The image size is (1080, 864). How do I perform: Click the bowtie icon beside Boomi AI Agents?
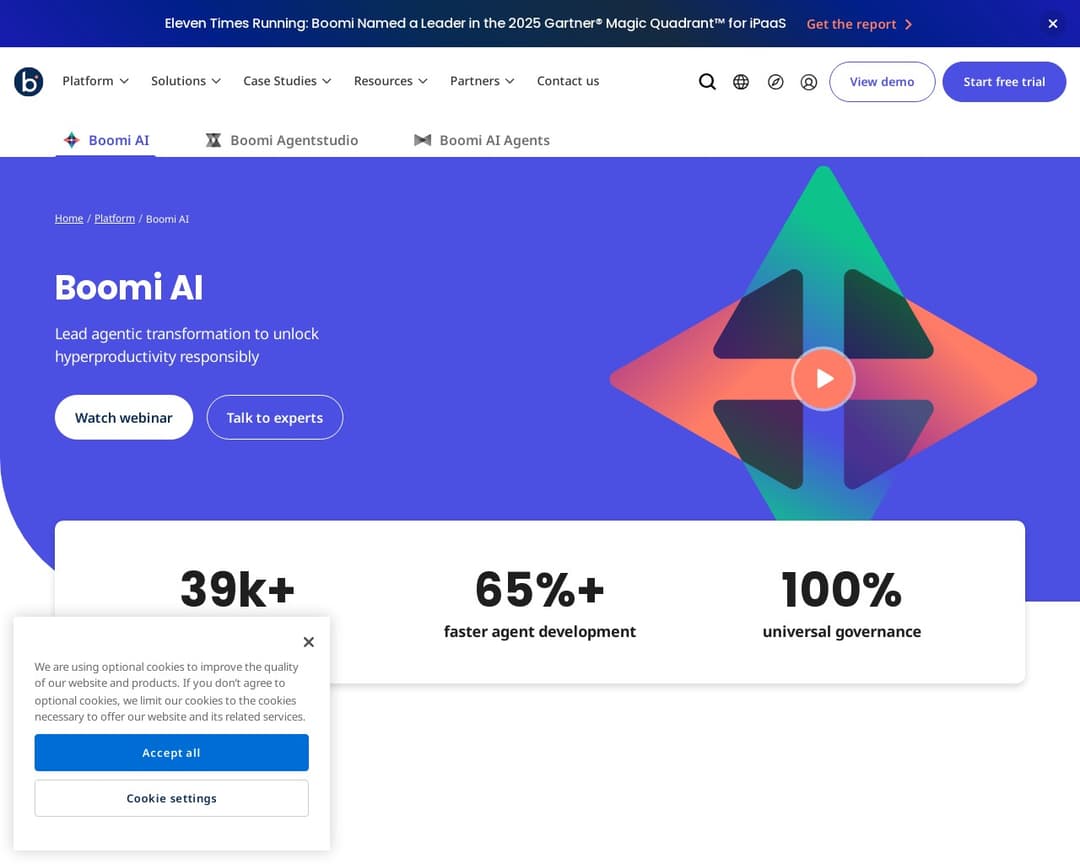click(422, 140)
